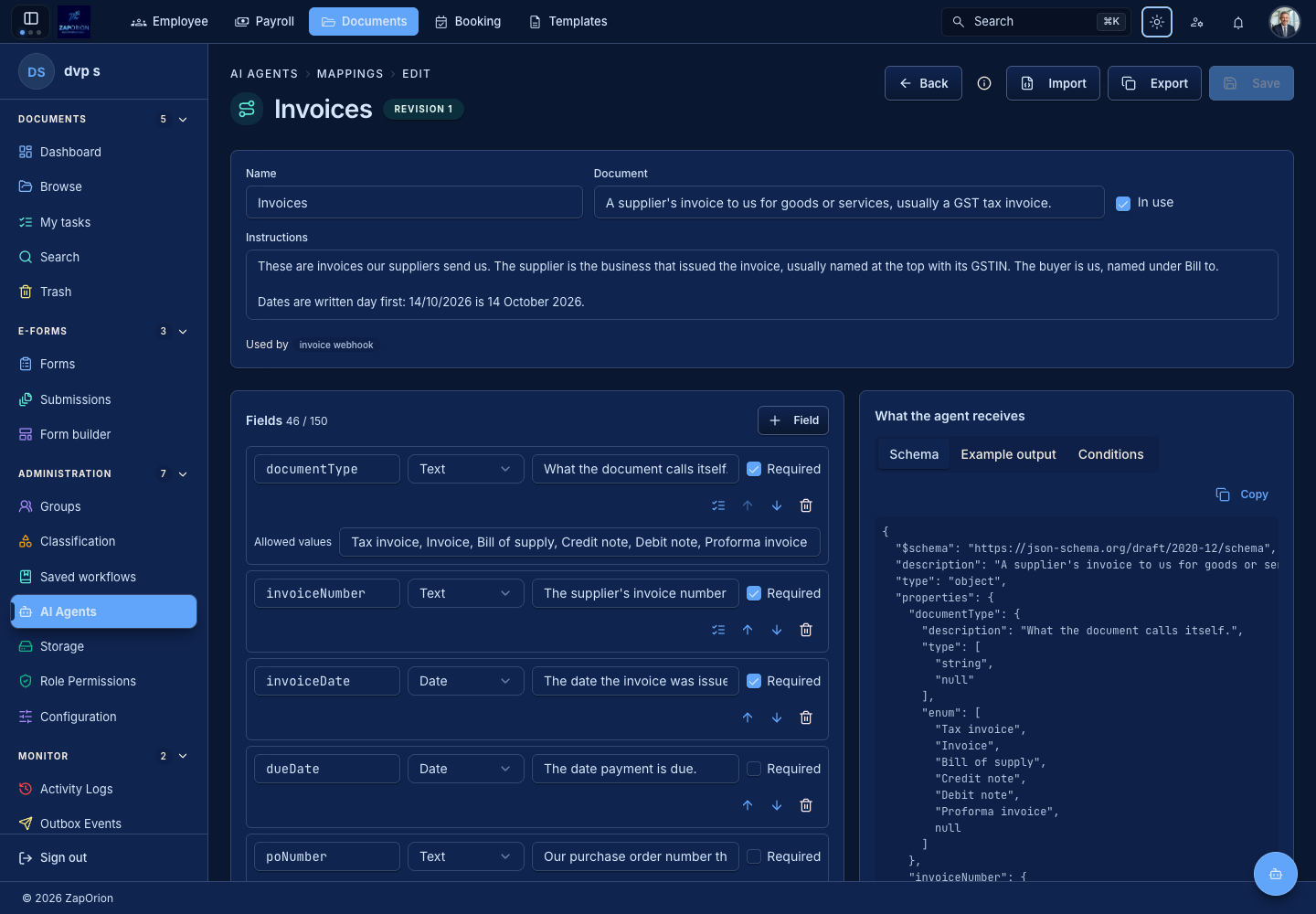Open the Booking top menu
This screenshot has height=914, width=1316.
click(x=468, y=21)
